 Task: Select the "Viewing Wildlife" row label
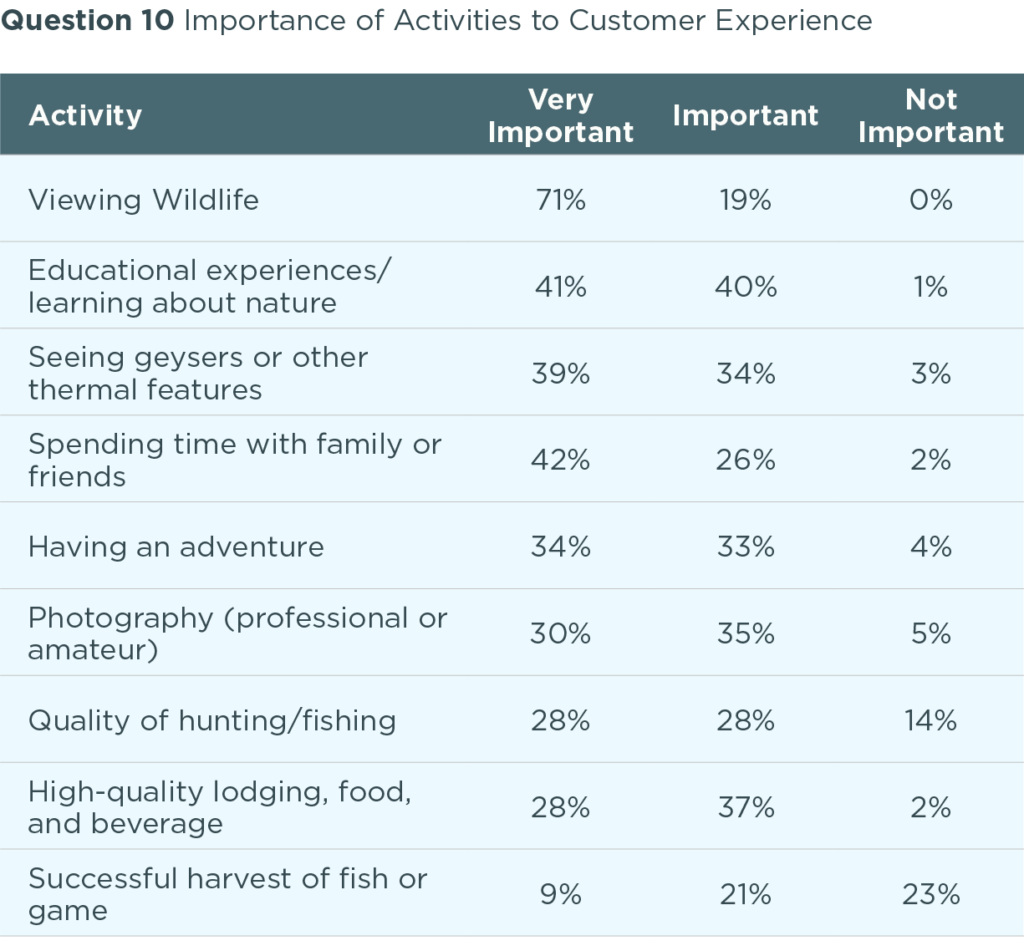143,200
